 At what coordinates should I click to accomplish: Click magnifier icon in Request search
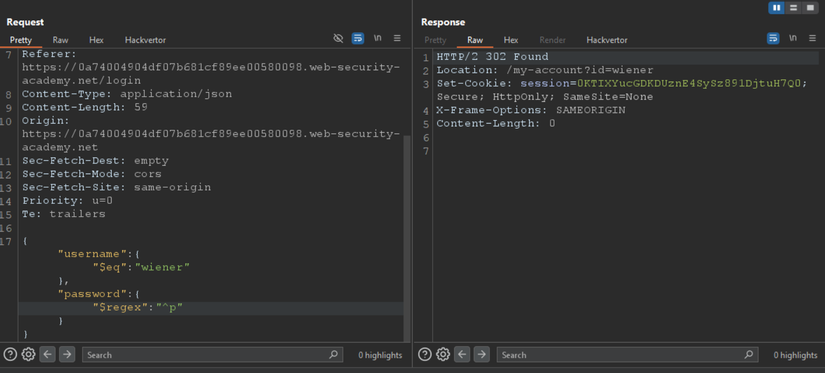click(x=334, y=355)
